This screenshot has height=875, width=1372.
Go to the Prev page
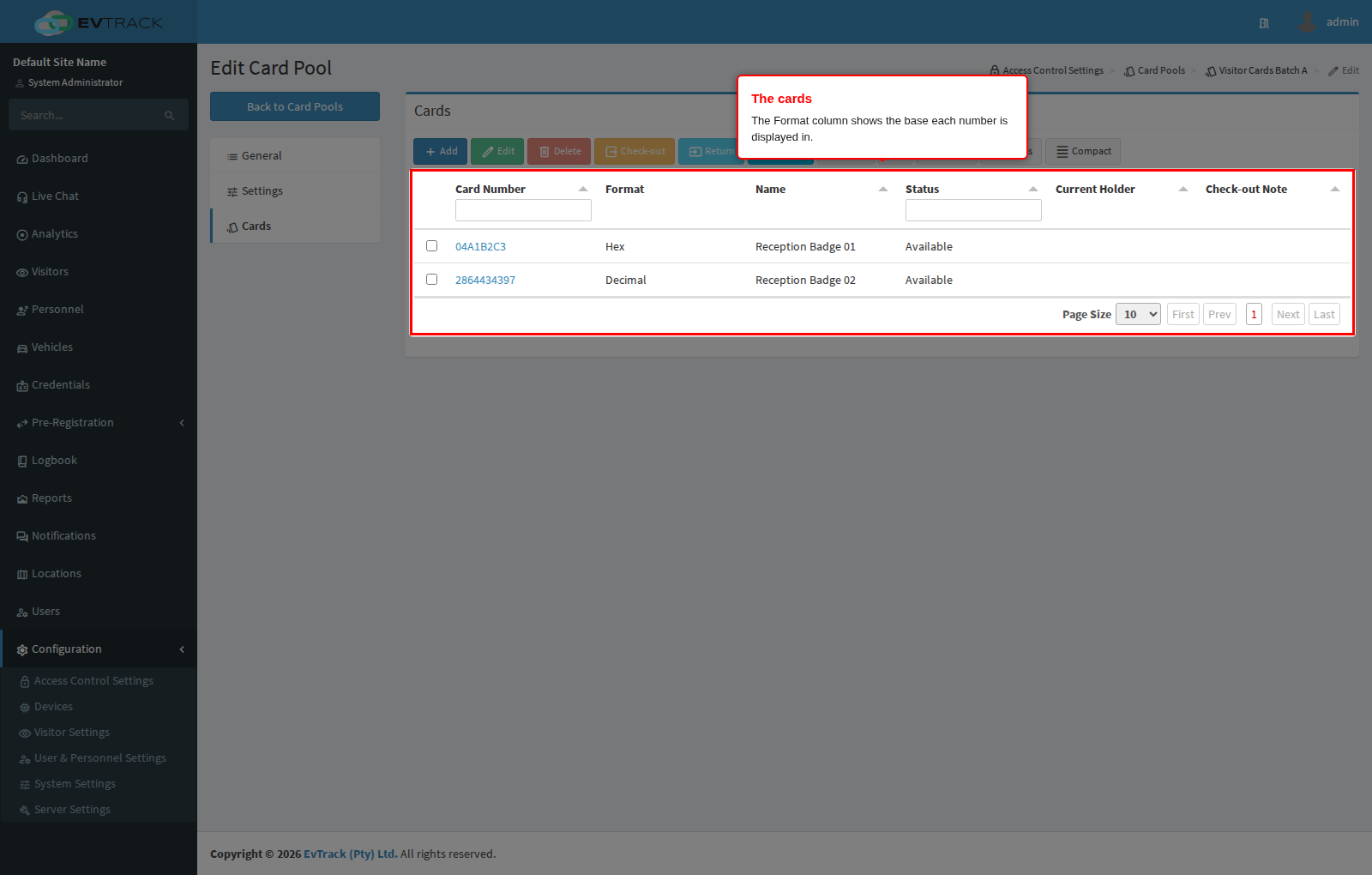pyautogui.click(x=1219, y=315)
